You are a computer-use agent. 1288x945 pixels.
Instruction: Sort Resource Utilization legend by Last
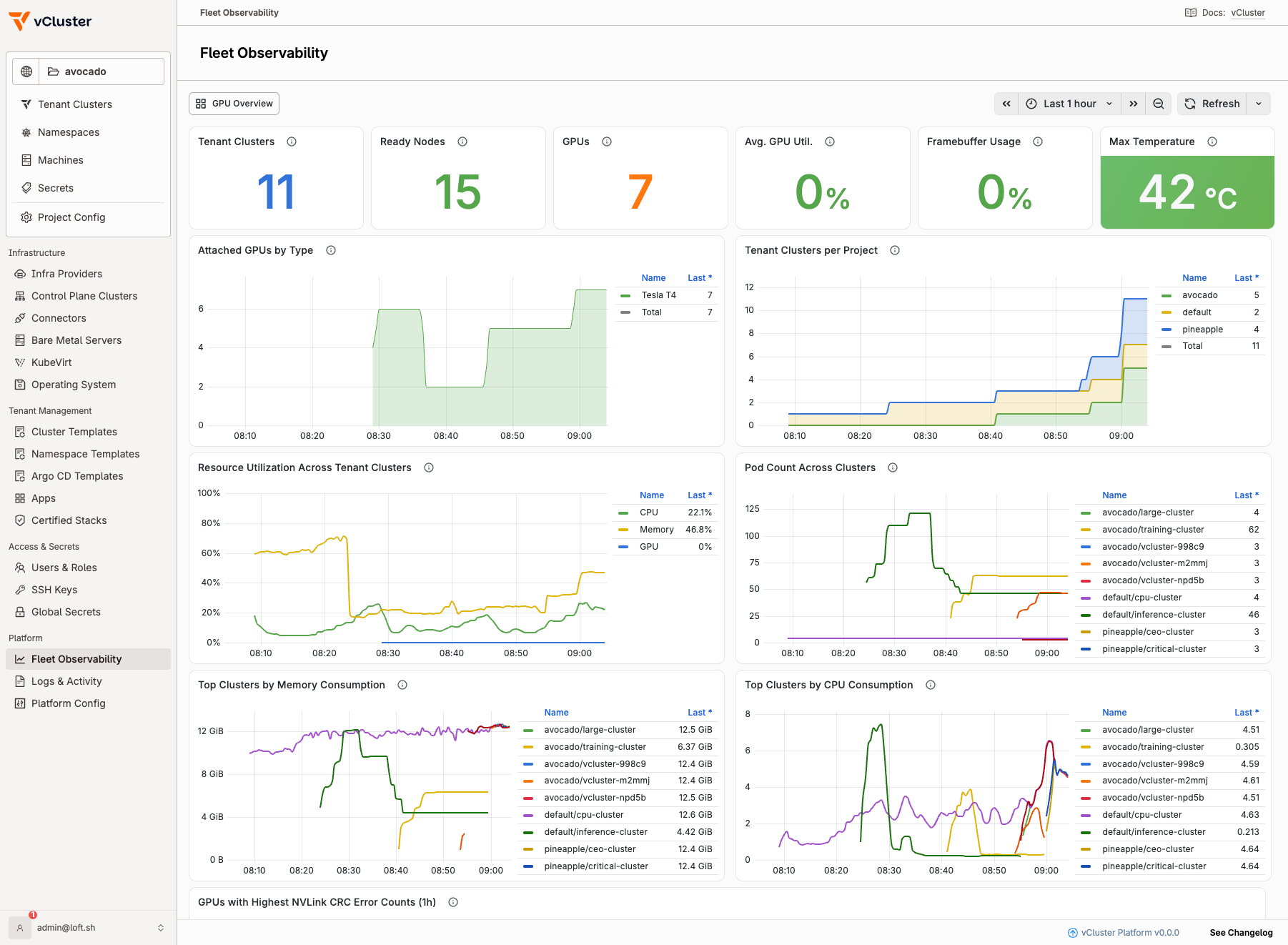click(x=700, y=495)
